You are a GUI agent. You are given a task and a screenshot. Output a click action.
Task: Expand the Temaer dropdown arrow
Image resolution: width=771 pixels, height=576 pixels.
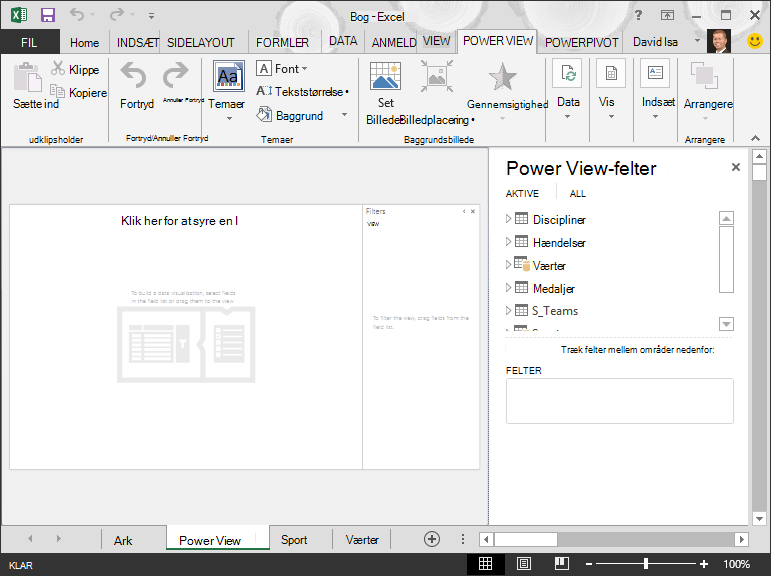[x=229, y=119]
